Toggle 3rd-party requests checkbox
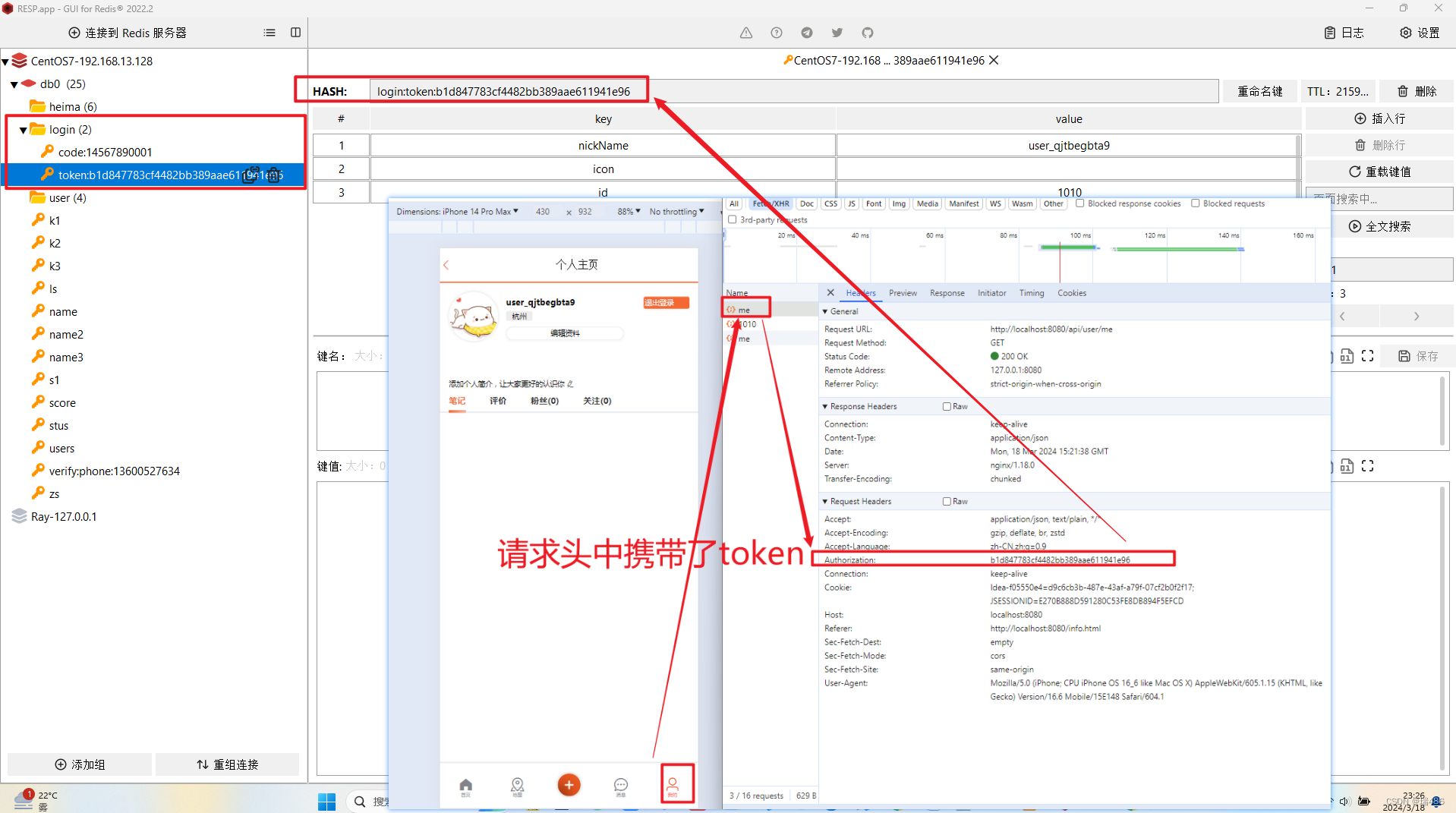Viewport: 1456px width, 813px height. tap(732, 219)
